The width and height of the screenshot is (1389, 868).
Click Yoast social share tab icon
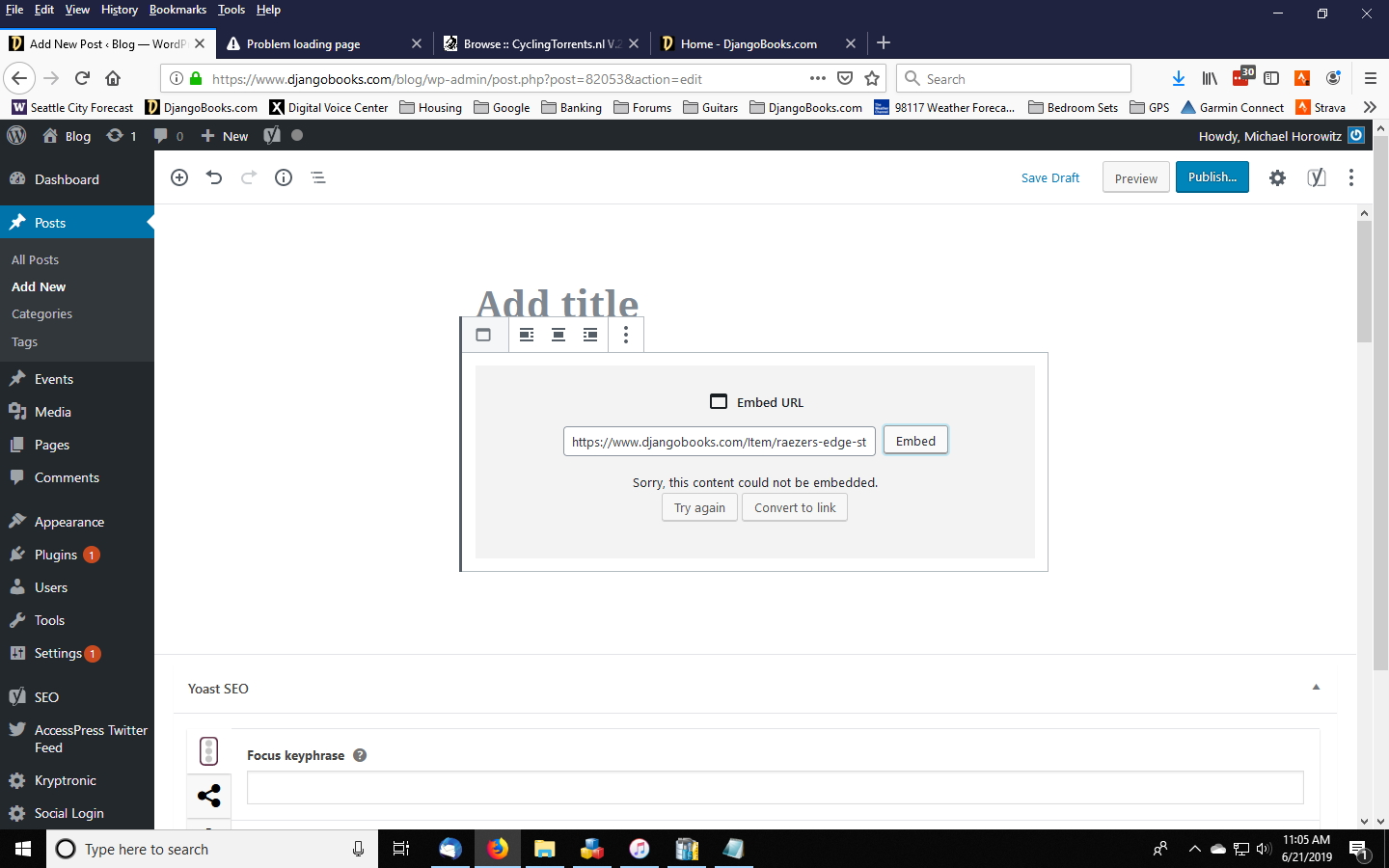click(x=209, y=796)
